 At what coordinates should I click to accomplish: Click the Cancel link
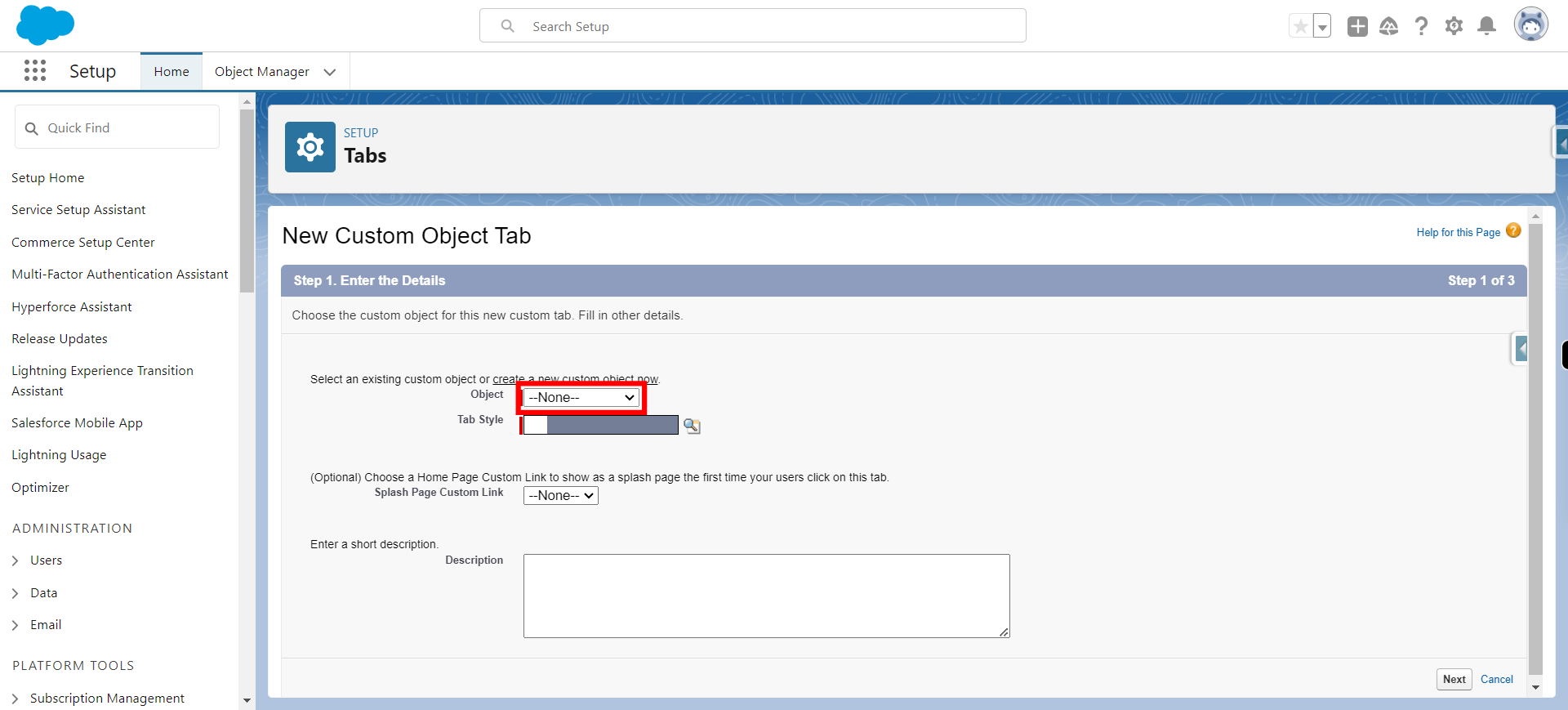tap(1497, 679)
